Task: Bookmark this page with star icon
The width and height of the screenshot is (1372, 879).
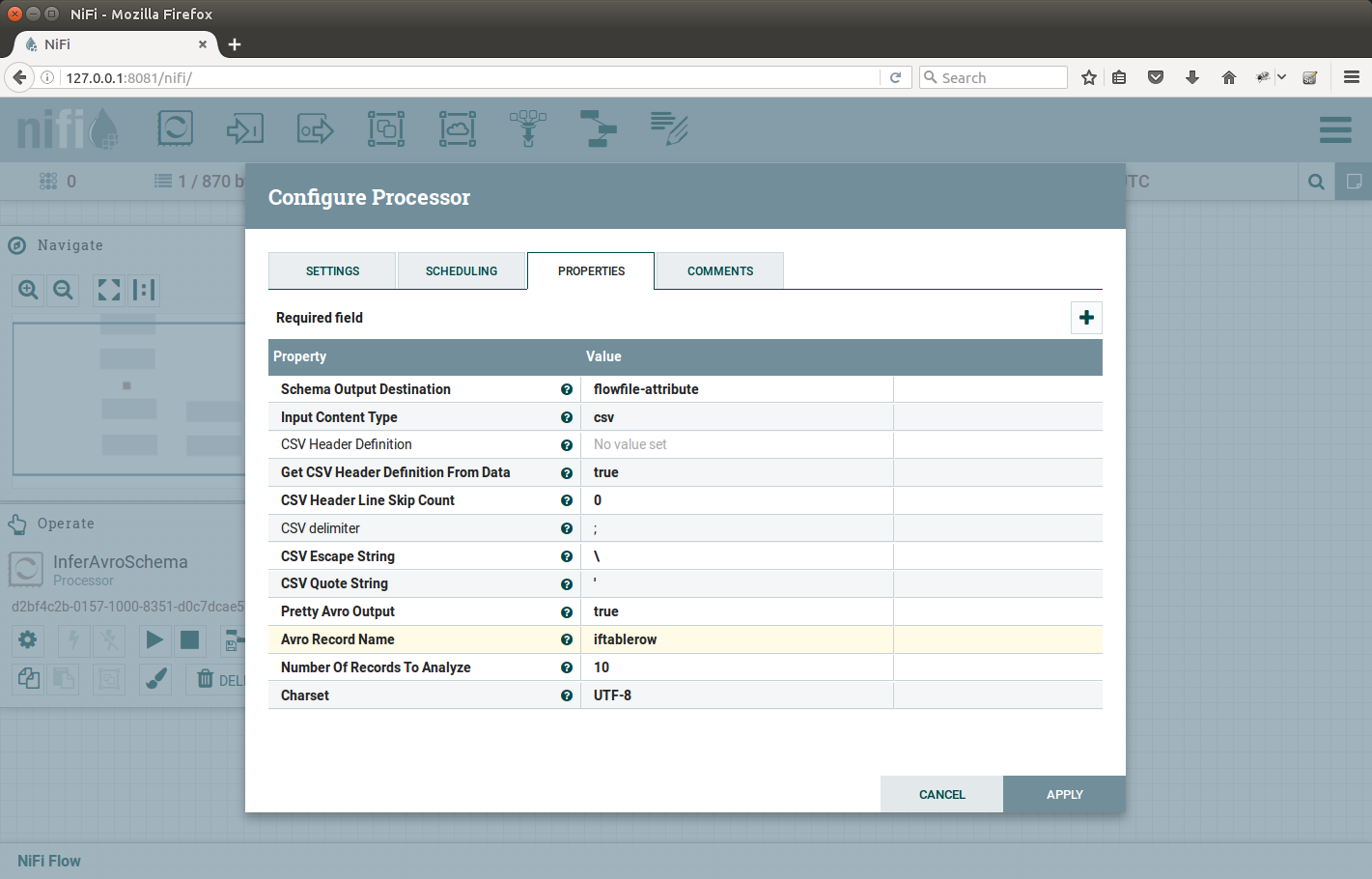Action: tap(1089, 77)
